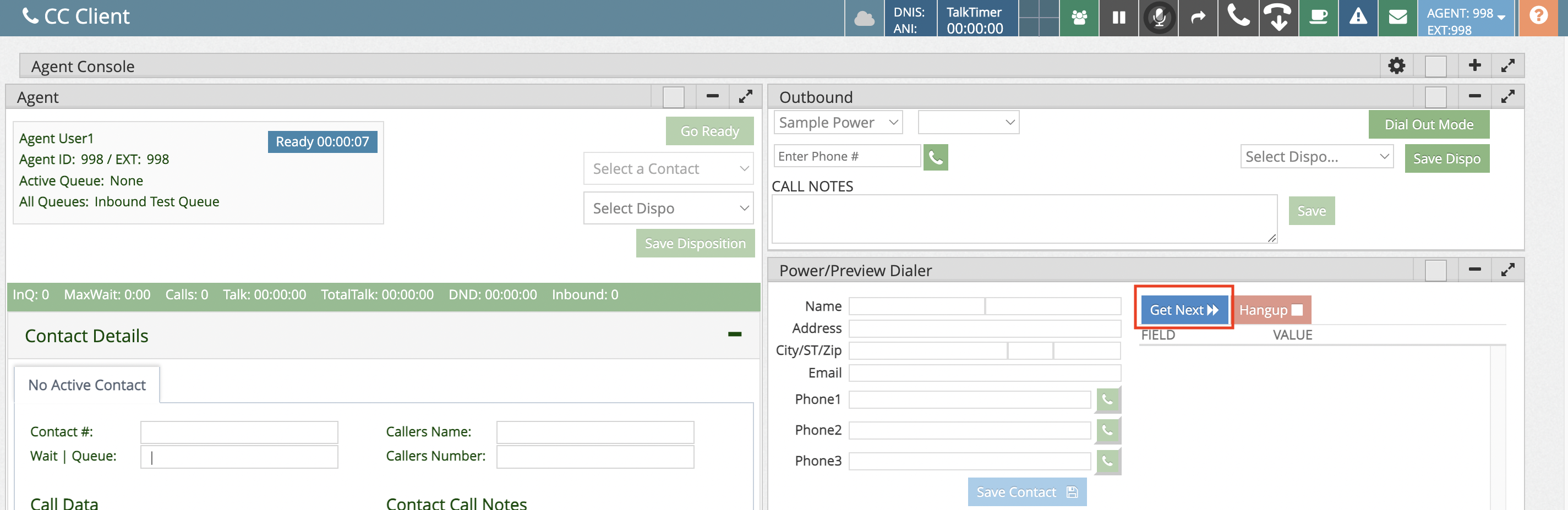Call Phone2 using its green phone icon
The width and height of the screenshot is (1568, 510).
[x=1108, y=430]
